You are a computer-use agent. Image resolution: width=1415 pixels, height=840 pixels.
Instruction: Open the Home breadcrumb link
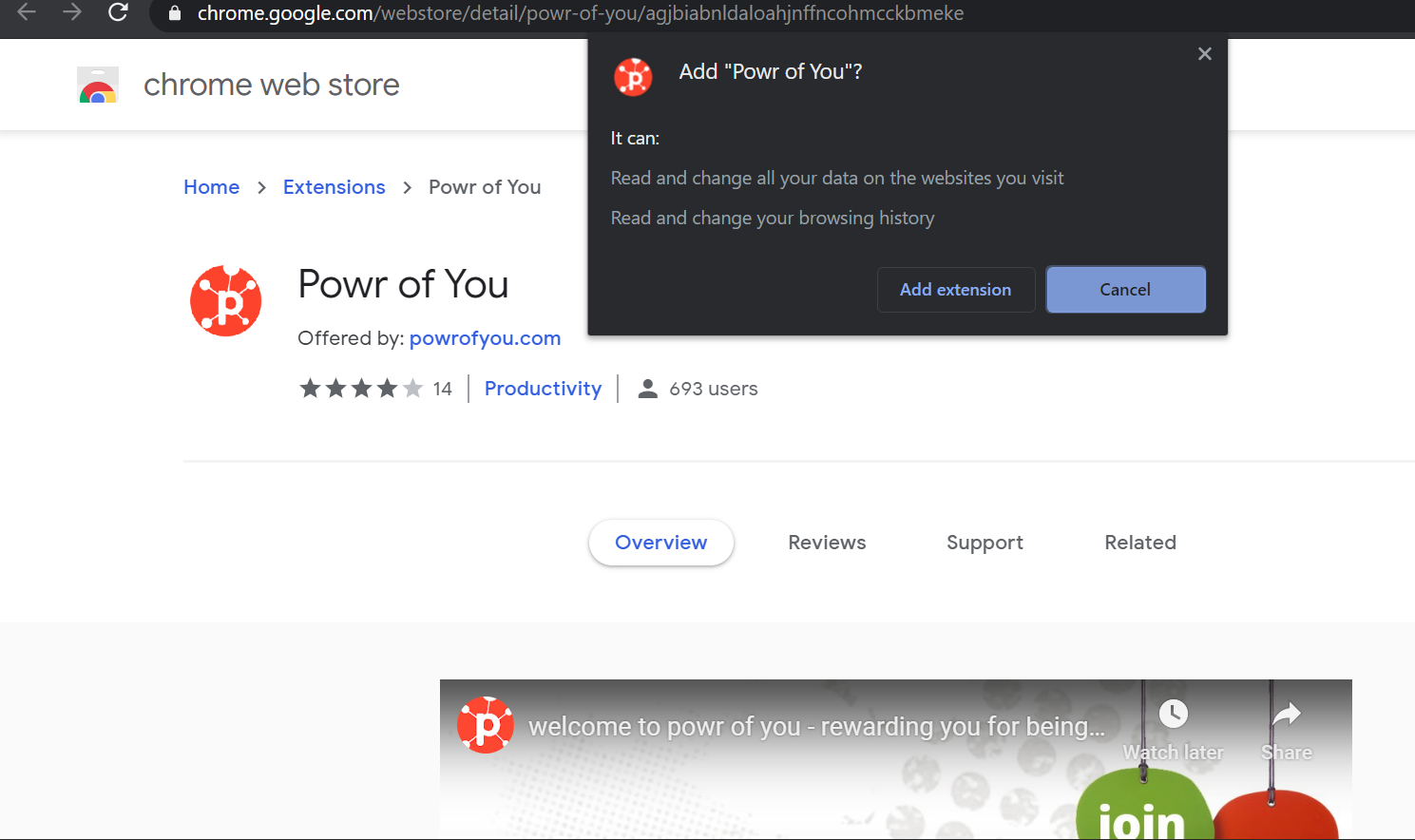tap(212, 187)
